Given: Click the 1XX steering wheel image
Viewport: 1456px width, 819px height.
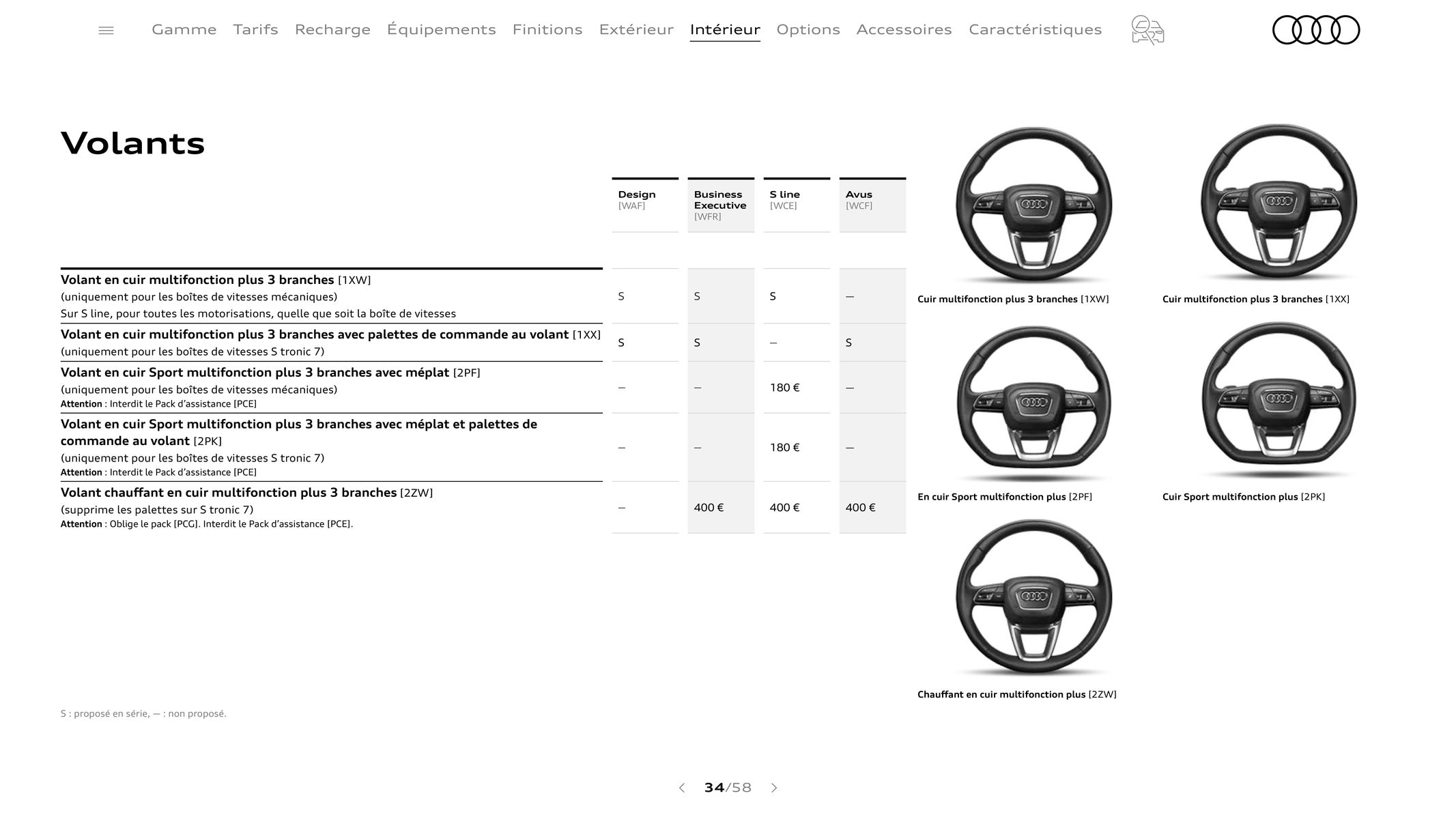Looking at the screenshot, I should 1279,202.
